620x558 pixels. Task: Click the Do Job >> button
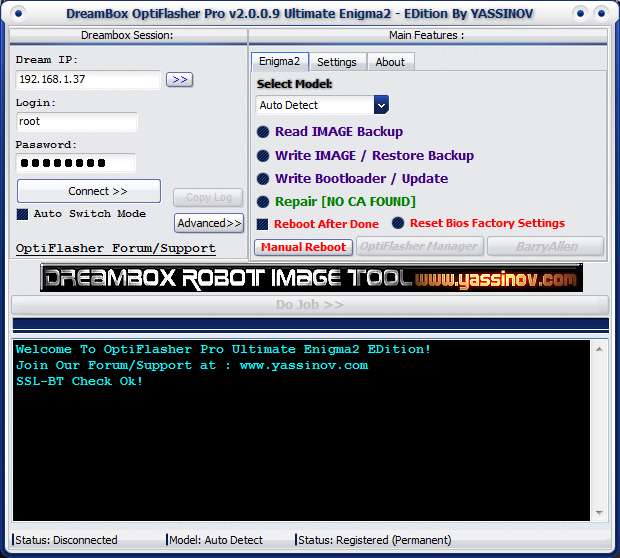(310, 305)
